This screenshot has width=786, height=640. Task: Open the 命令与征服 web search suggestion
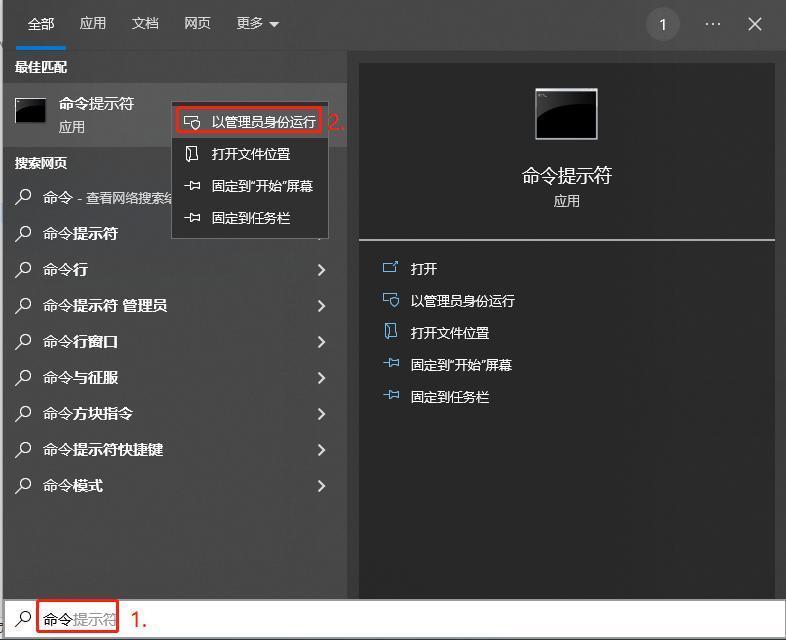pos(80,378)
